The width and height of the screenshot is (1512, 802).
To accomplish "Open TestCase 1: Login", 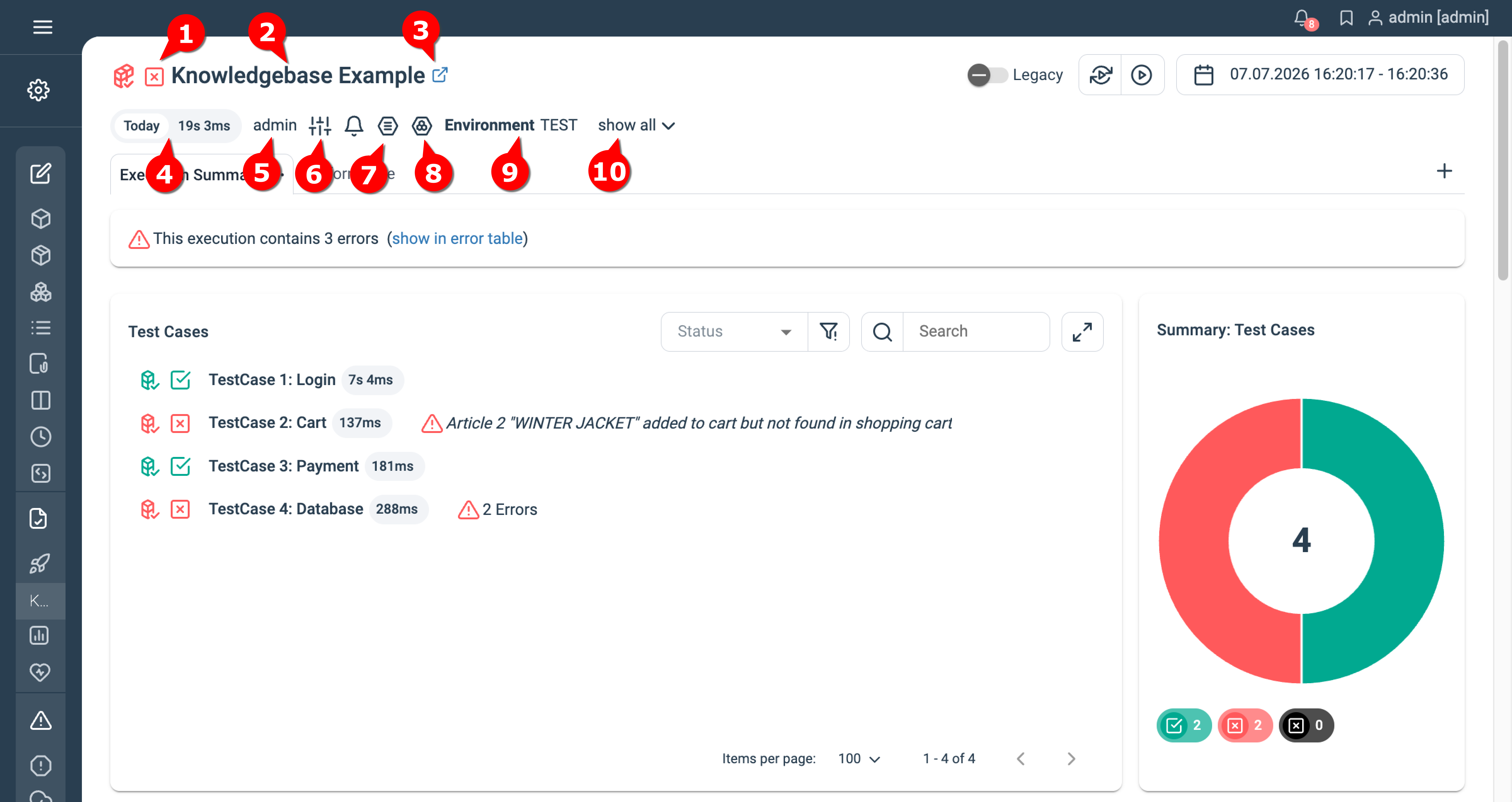I will [272, 380].
